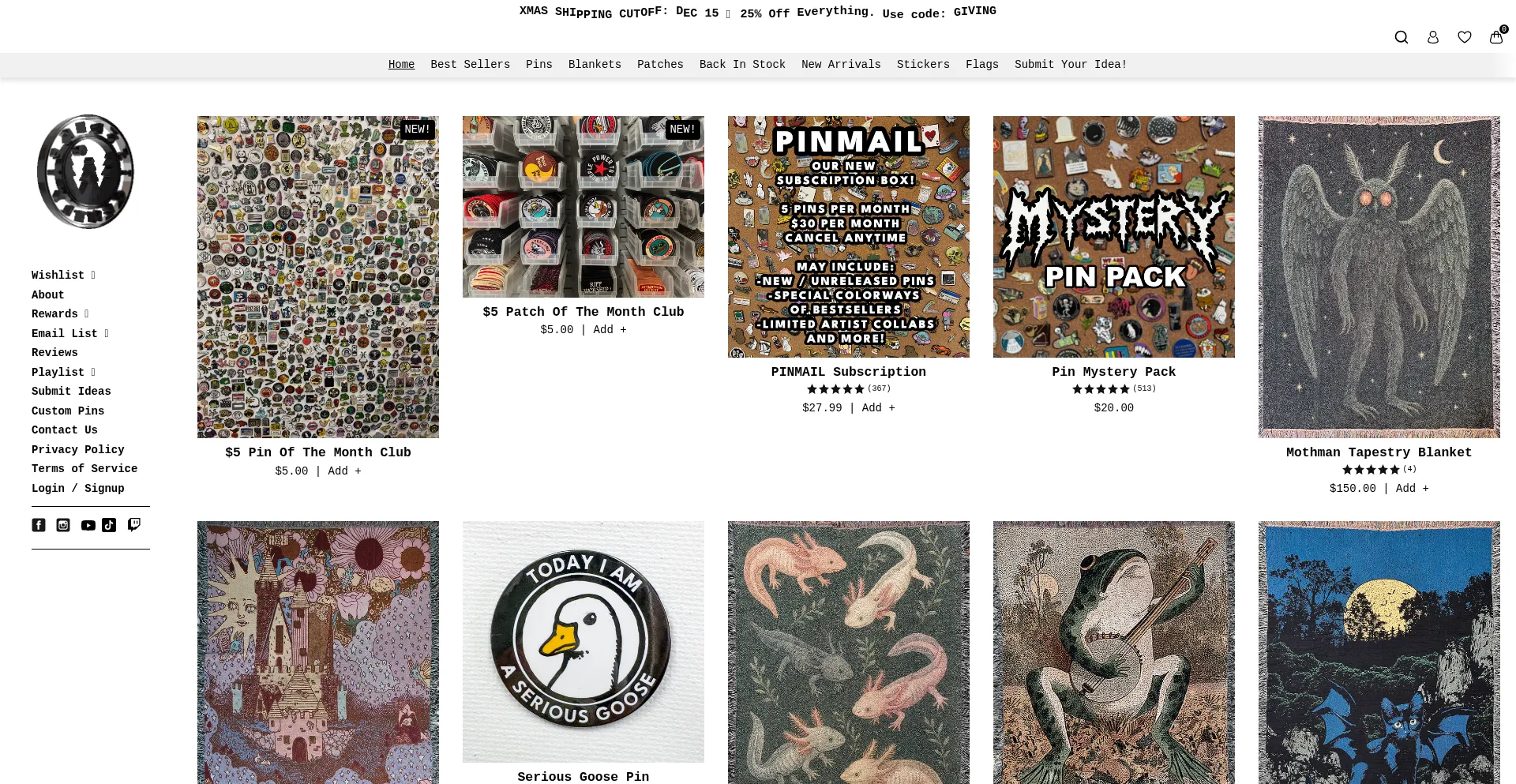Screen dimensions: 1516x784
Task: Open the user account icon
Action: click(1433, 37)
